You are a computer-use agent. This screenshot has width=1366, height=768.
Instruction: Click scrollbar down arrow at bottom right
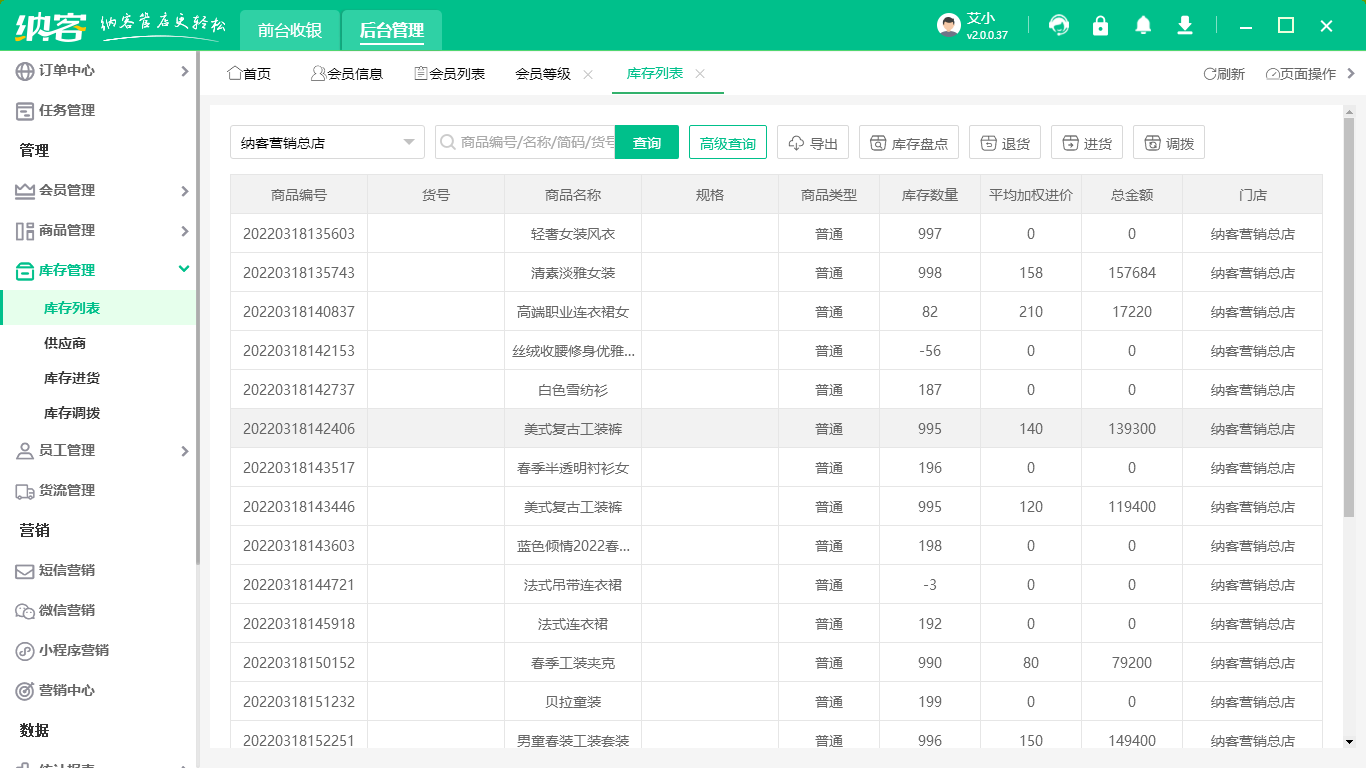(1349, 741)
